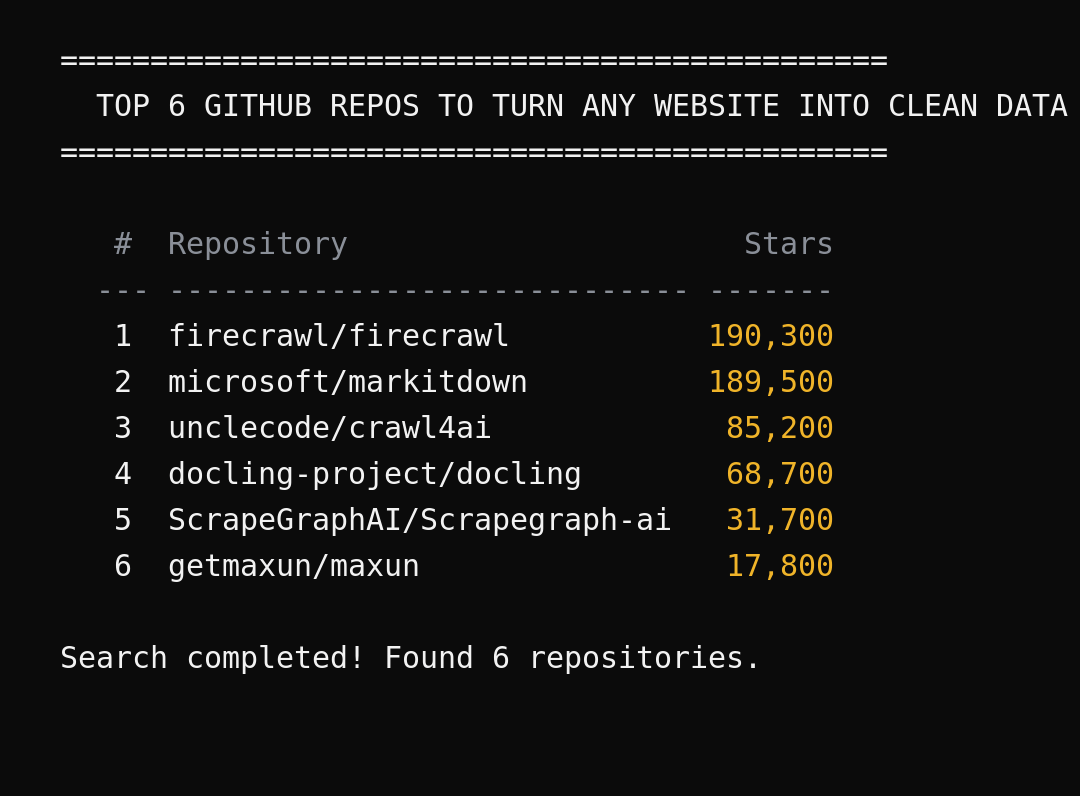Select rank number 6 beside getmaxun/maxun
1080x796 pixels.
(x=123, y=566)
